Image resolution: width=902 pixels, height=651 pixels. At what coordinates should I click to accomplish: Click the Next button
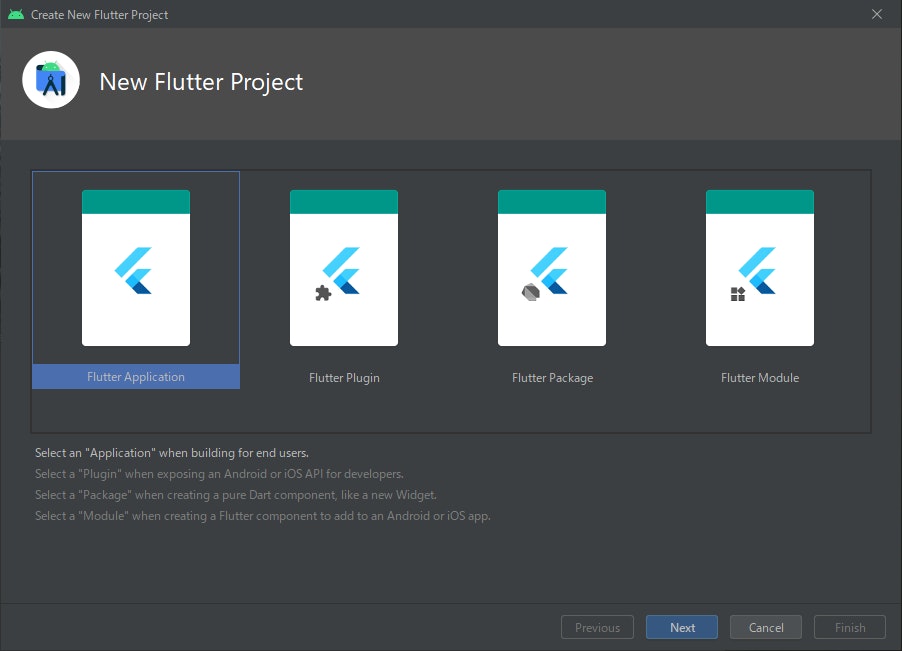681,627
